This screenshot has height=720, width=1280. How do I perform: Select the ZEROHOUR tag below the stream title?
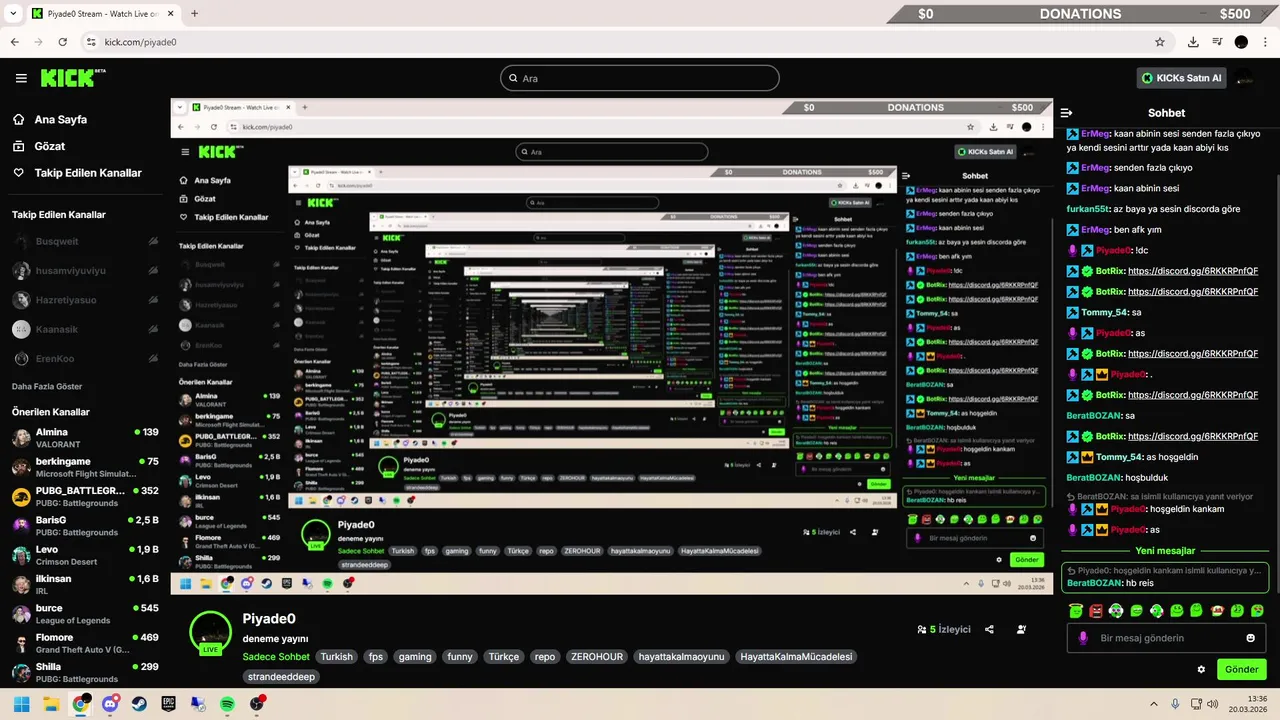click(597, 657)
